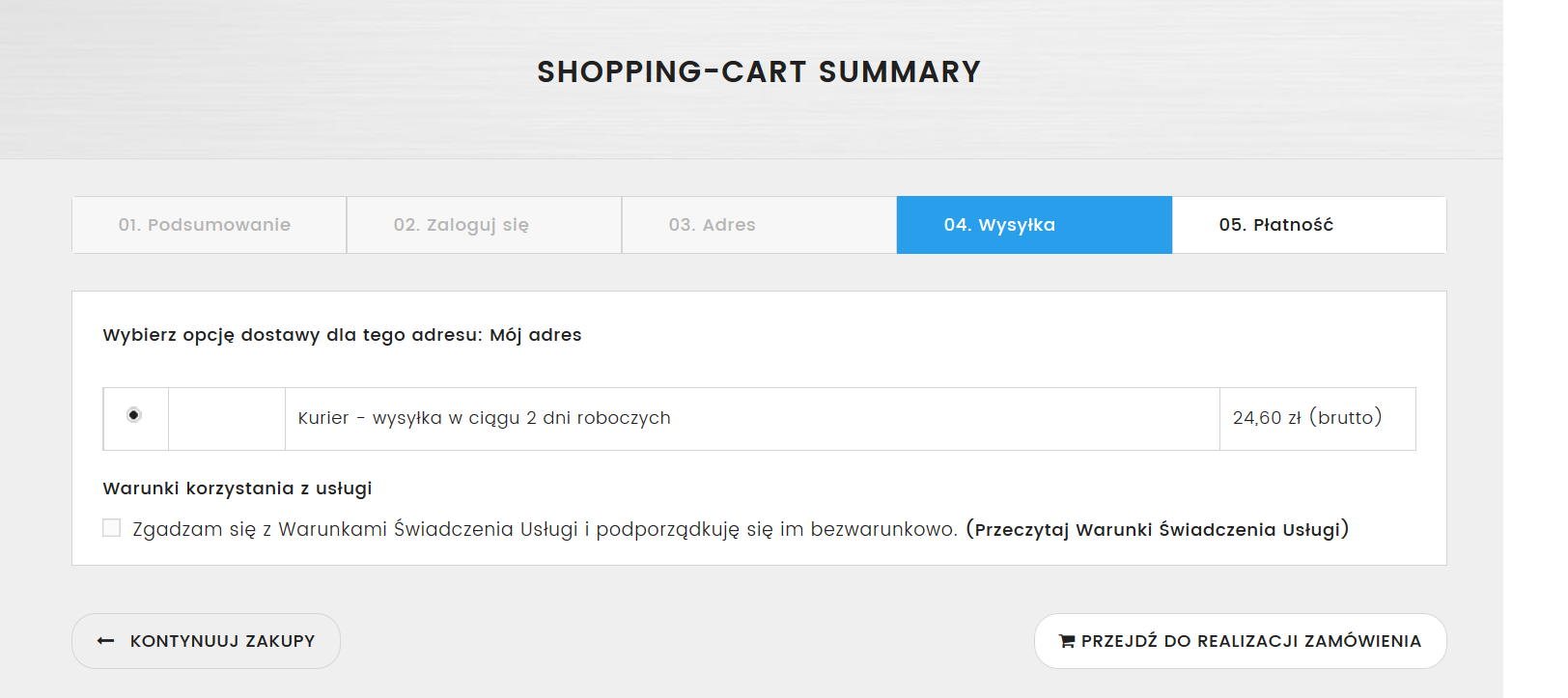Jump to the 05. Płatność step

[1275, 225]
